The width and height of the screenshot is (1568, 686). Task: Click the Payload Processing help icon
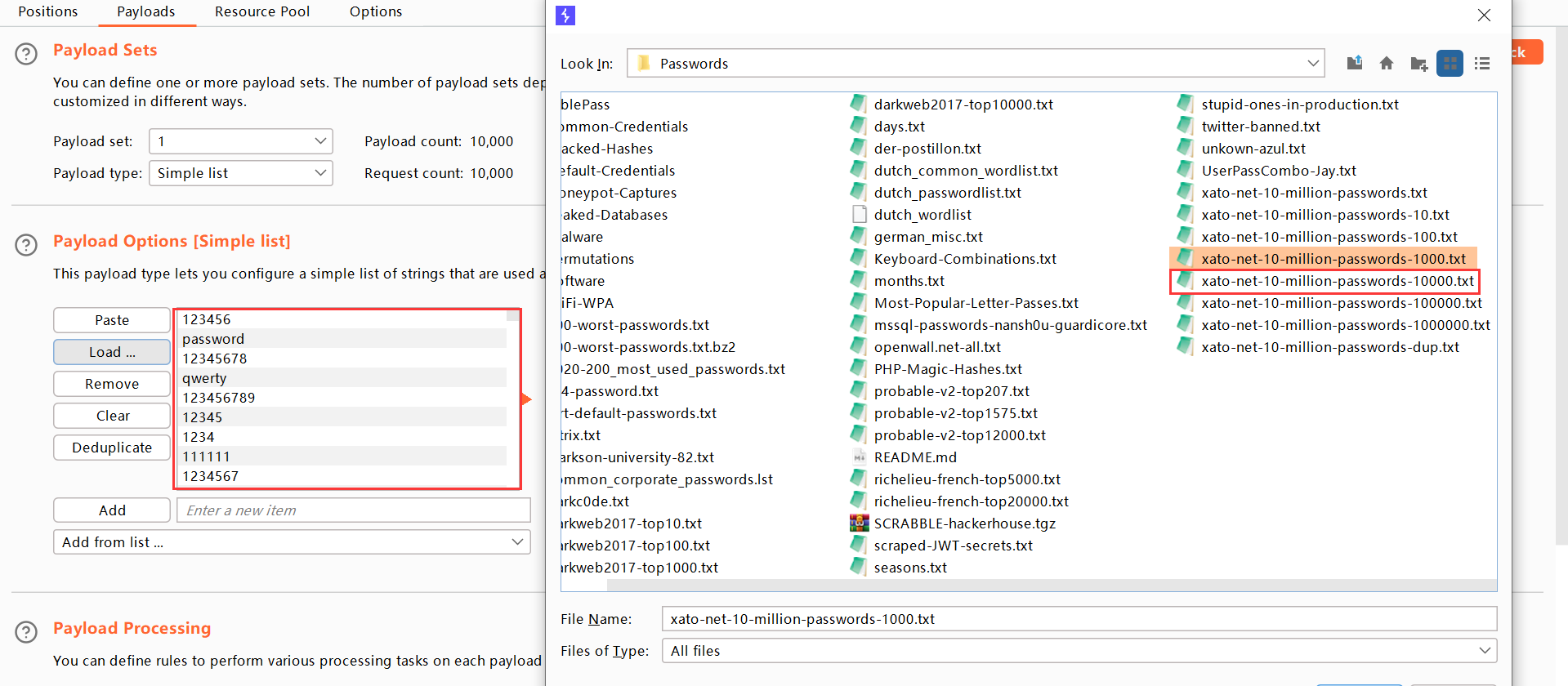pyautogui.click(x=26, y=632)
